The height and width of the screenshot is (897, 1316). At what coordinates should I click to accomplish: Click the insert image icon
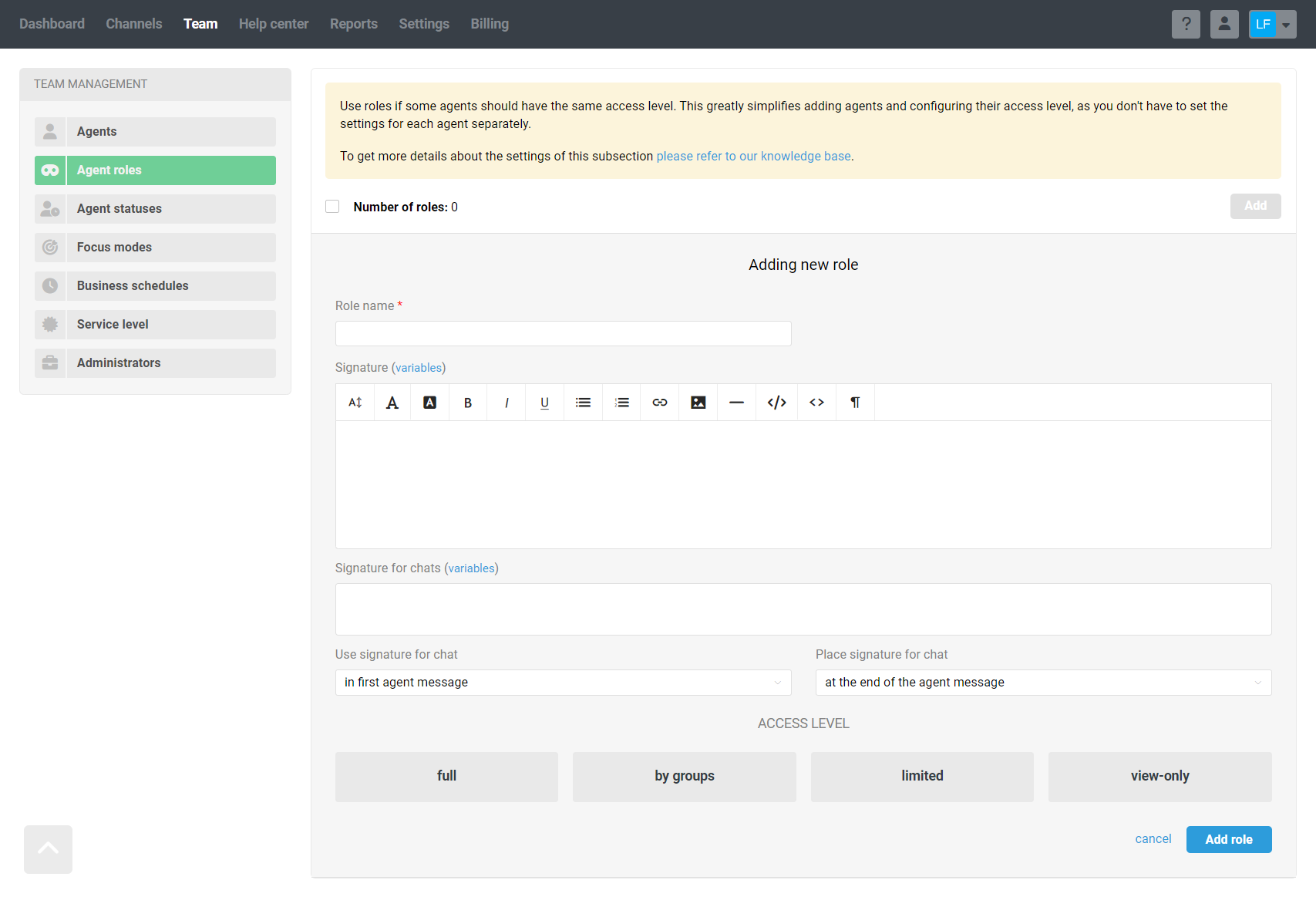698,403
